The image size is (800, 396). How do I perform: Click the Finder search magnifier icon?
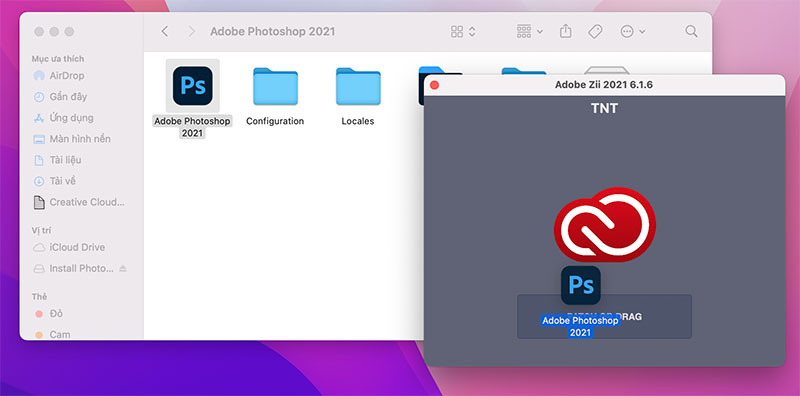click(x=691, y=32)
